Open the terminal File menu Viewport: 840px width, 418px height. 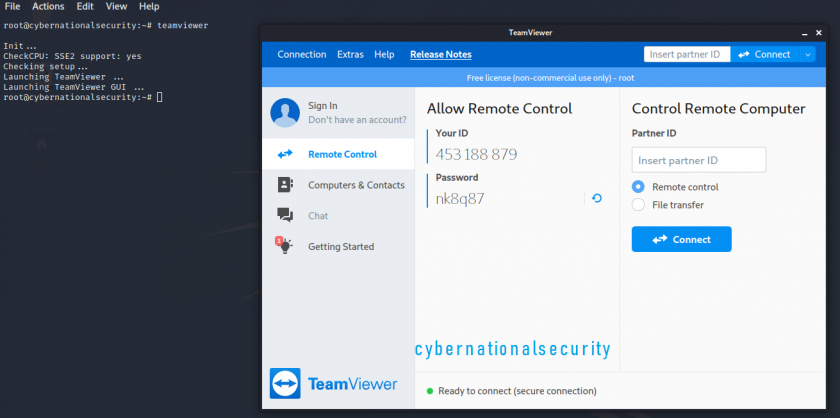[12, 6]
